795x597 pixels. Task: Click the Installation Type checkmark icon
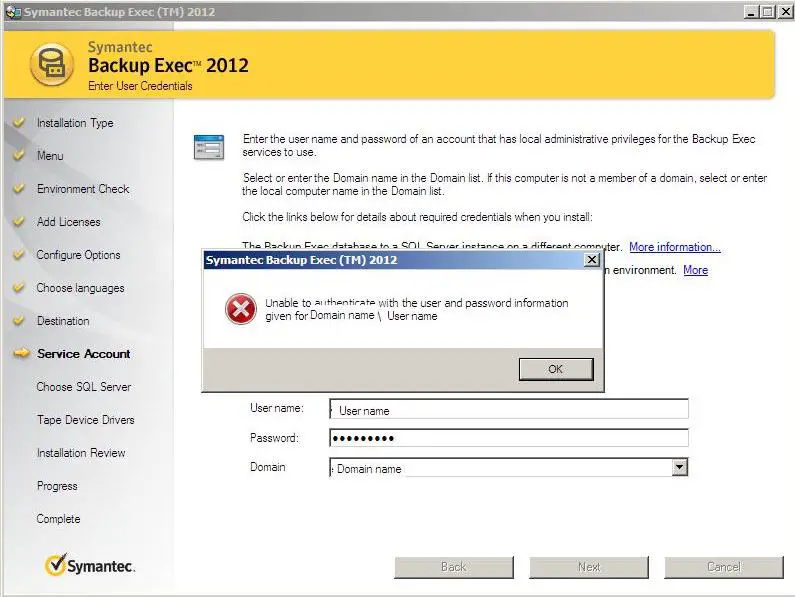coord(19,122)
